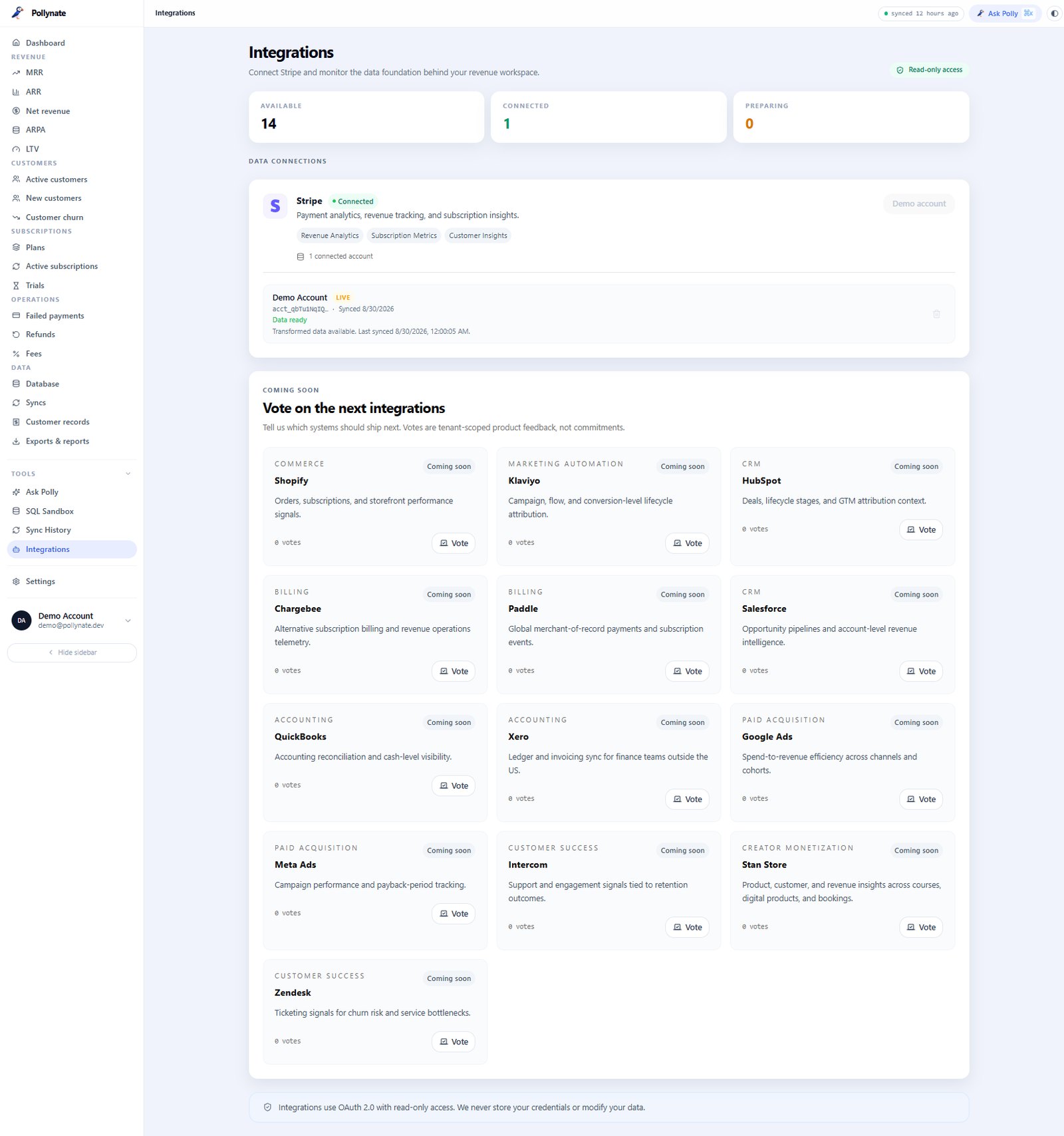Vote for the Meta Ads integration
The image size is (1064, 1136).
click(454, 914)
